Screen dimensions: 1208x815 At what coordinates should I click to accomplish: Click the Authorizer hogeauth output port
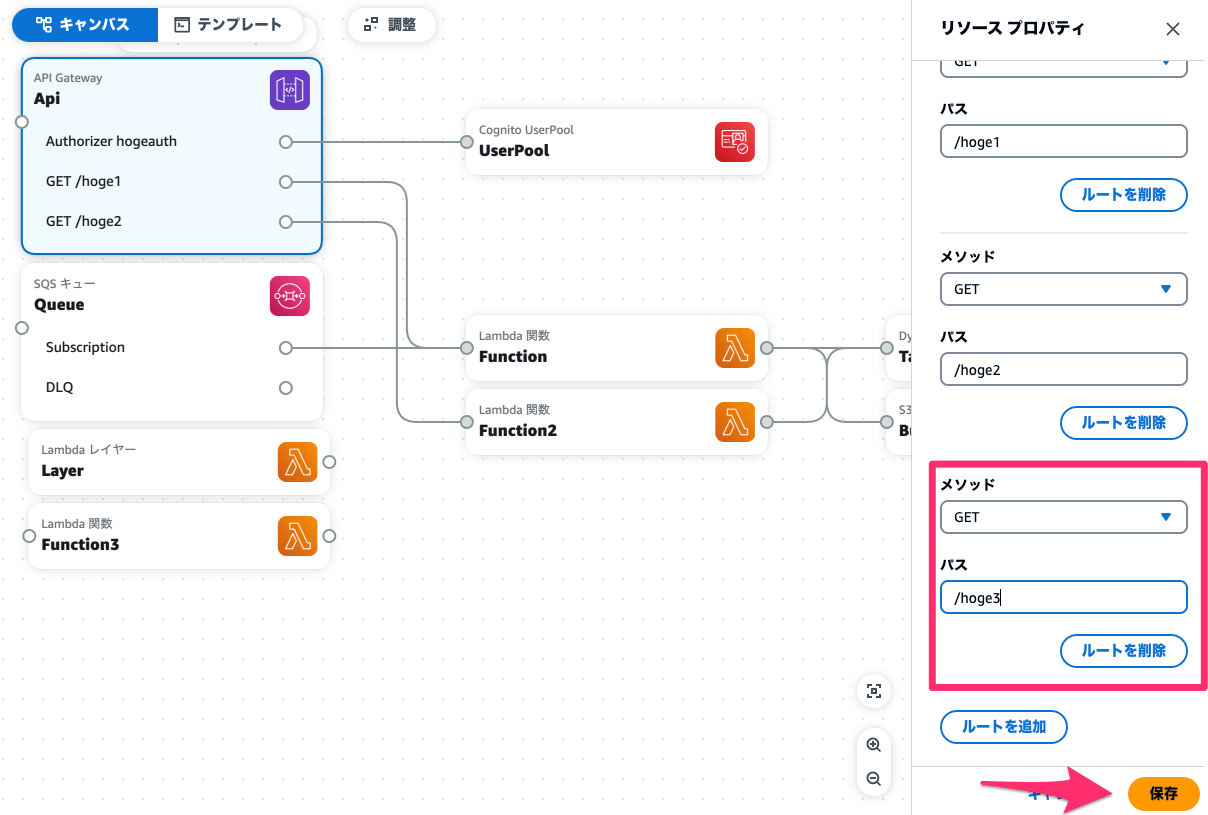tap(286, 142)
